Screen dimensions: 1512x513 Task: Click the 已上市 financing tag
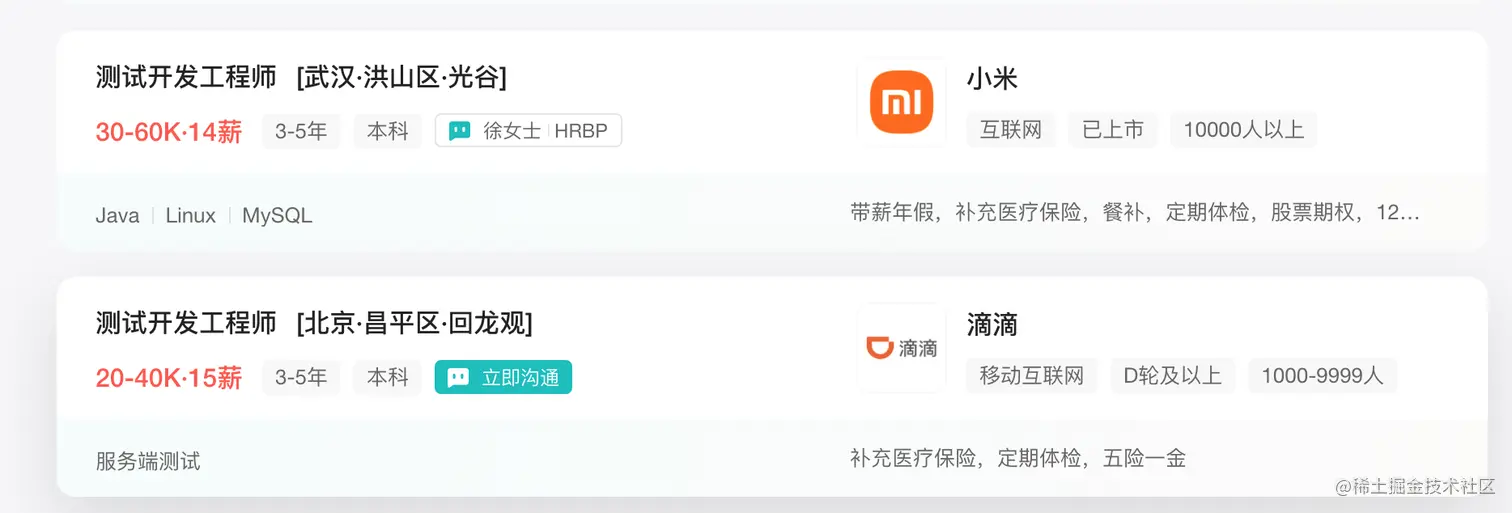coord(1113,130)
